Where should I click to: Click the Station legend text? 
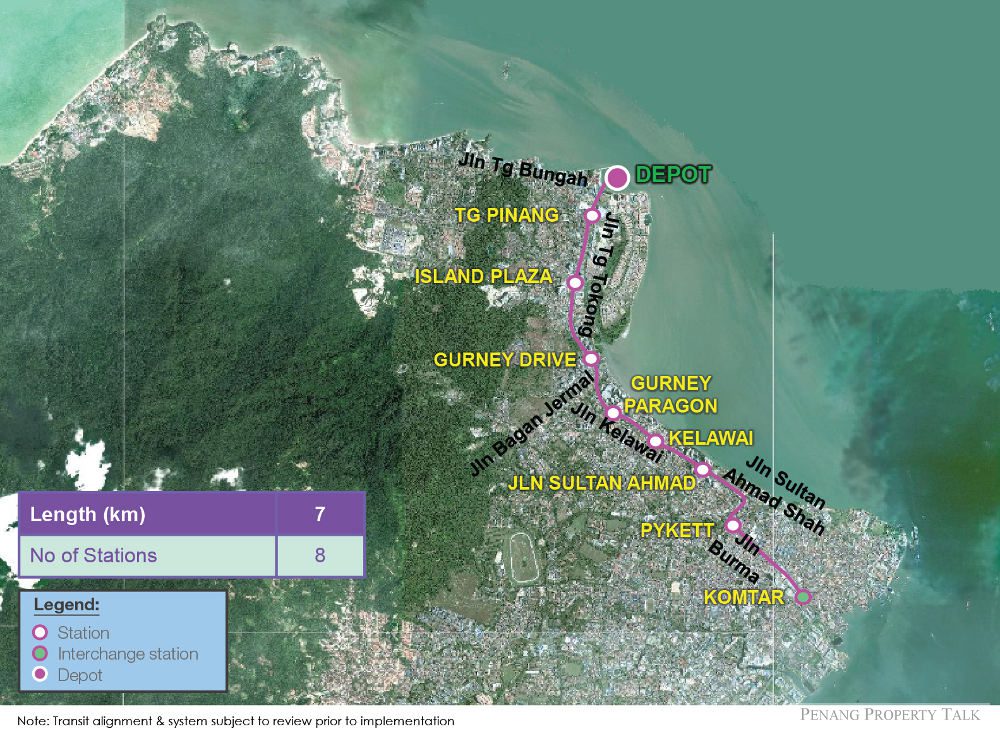(84, 633)
